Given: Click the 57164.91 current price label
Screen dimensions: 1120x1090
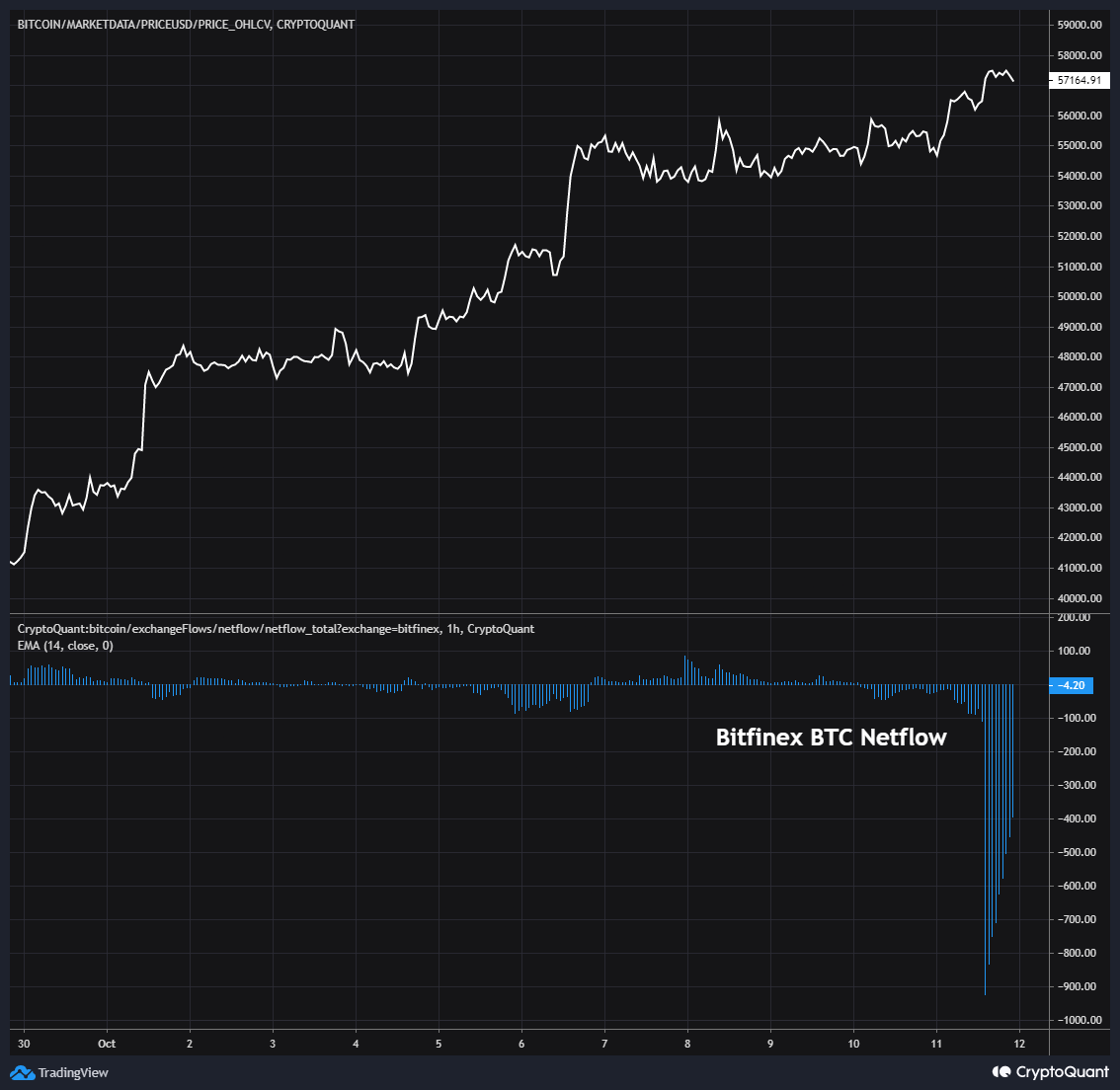Looking at the screenshot, I should click(1079, 81).
